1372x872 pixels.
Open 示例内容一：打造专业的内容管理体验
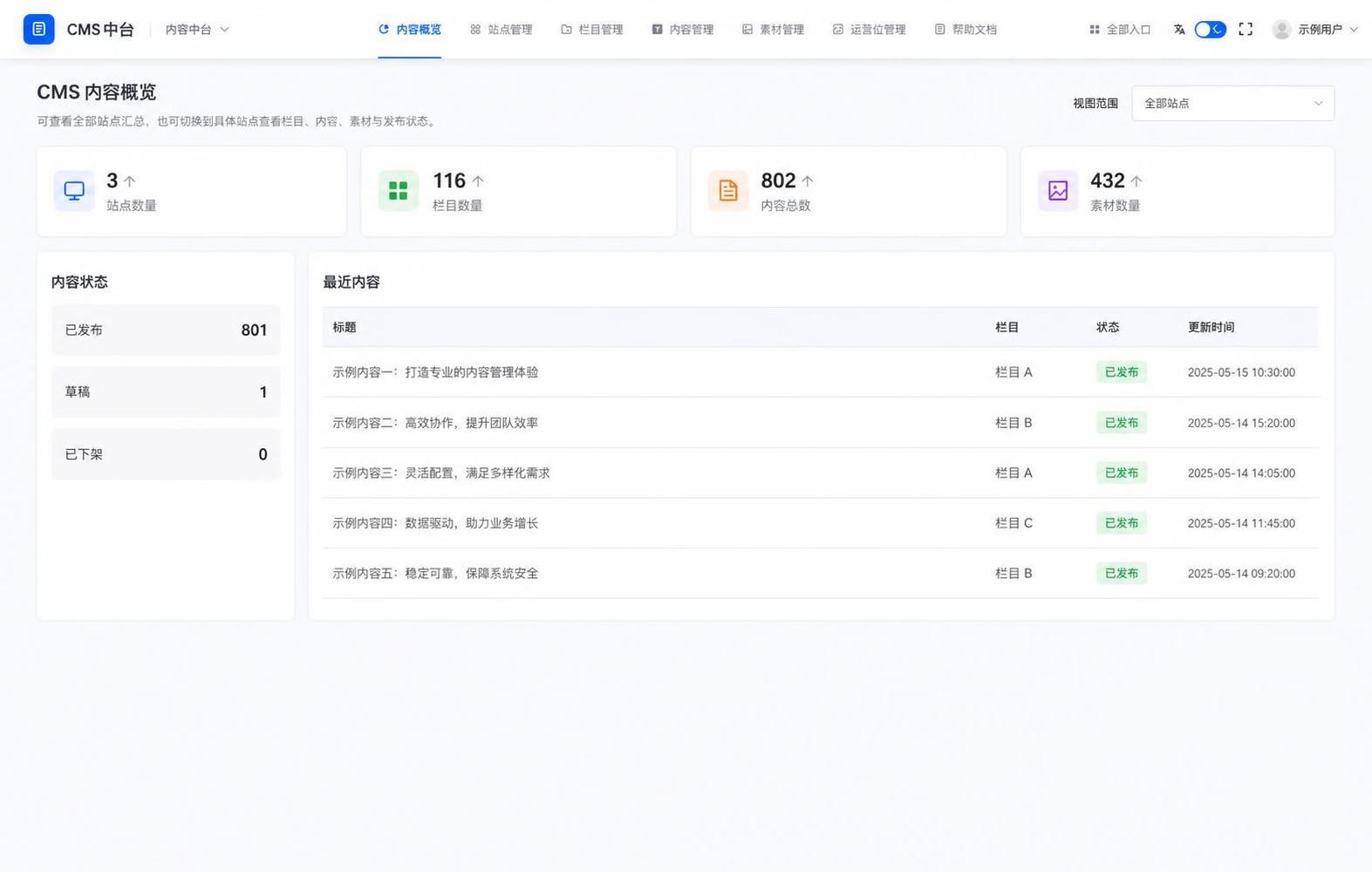click(435, 372)
